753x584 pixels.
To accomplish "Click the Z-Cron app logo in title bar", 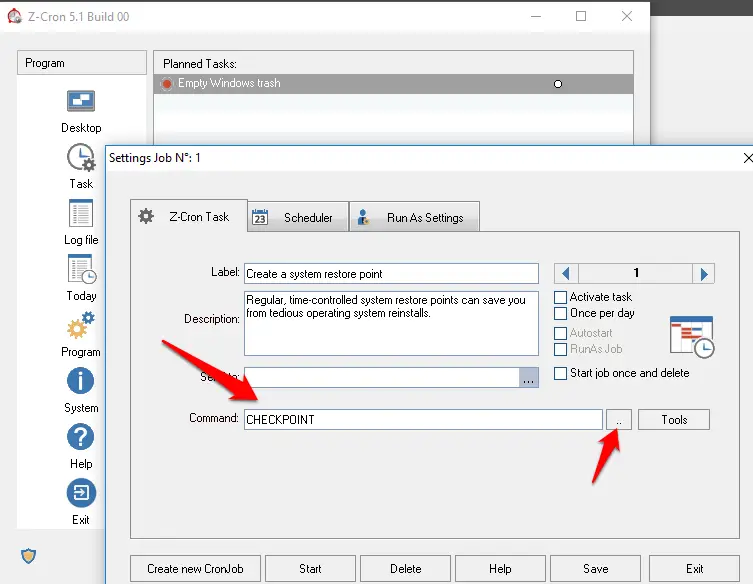I will pos(14,16).
